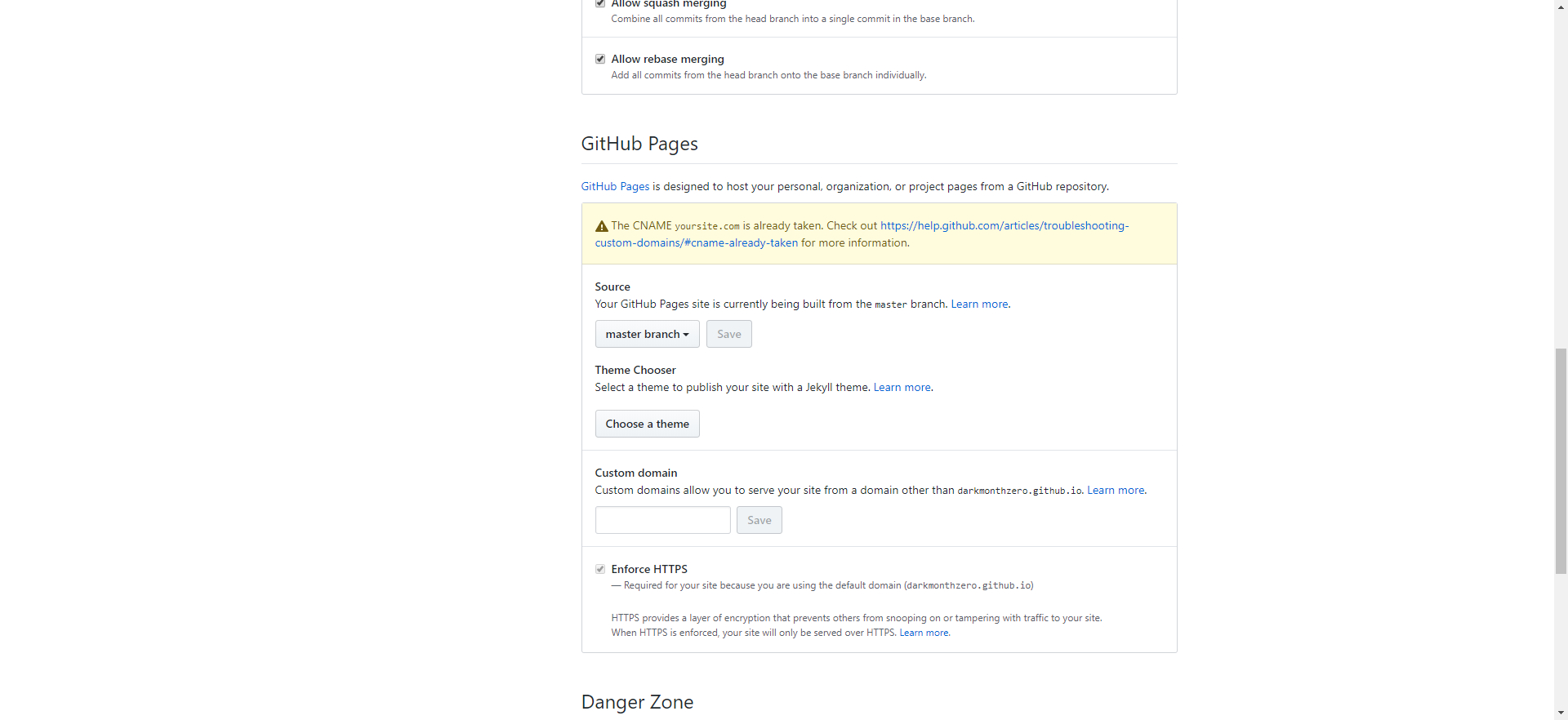The width and height of the screenshot is (1568, 720).
Task: Click the Danger Zone heading
Action: tap(637, 702)
